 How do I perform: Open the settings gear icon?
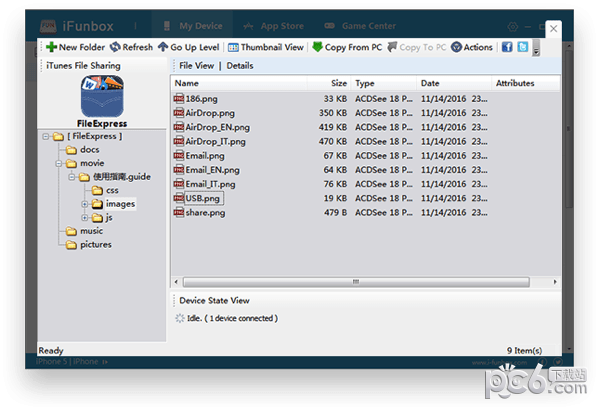coord(512,27)
